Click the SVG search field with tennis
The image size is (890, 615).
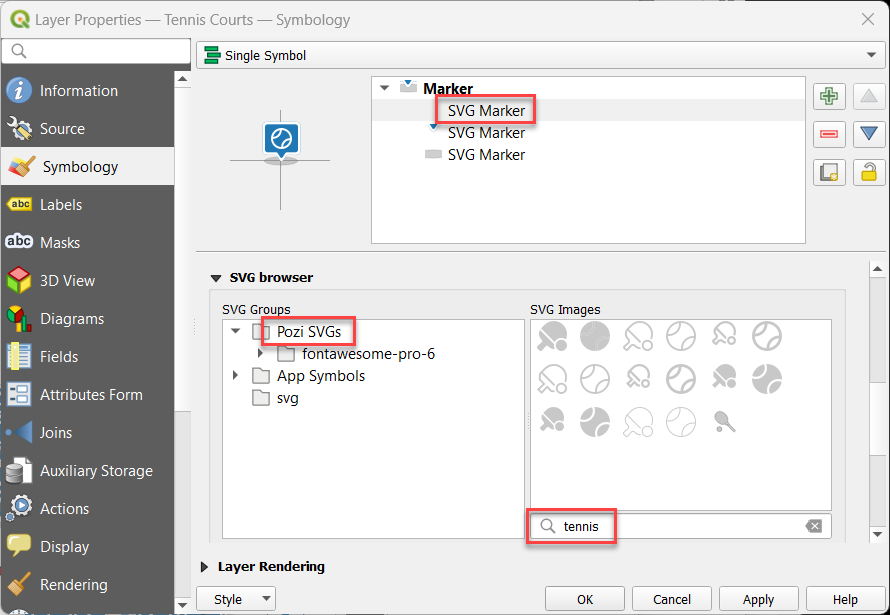(x=680, y=526)
